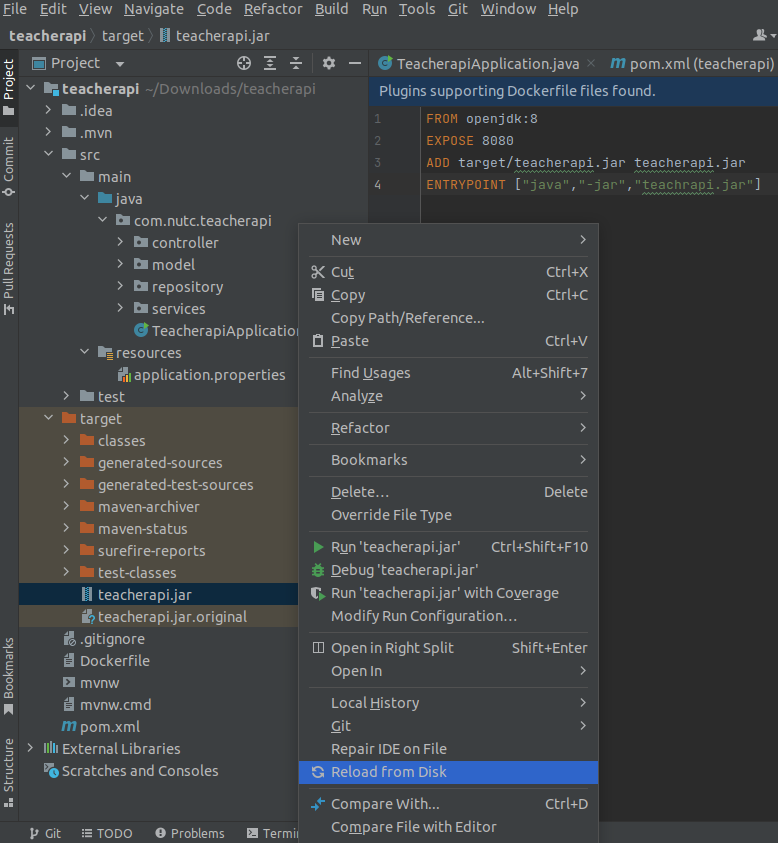The image size is (778, 843).
Task: Select the Dockerfile in project tree
Action: click(115, 661)
